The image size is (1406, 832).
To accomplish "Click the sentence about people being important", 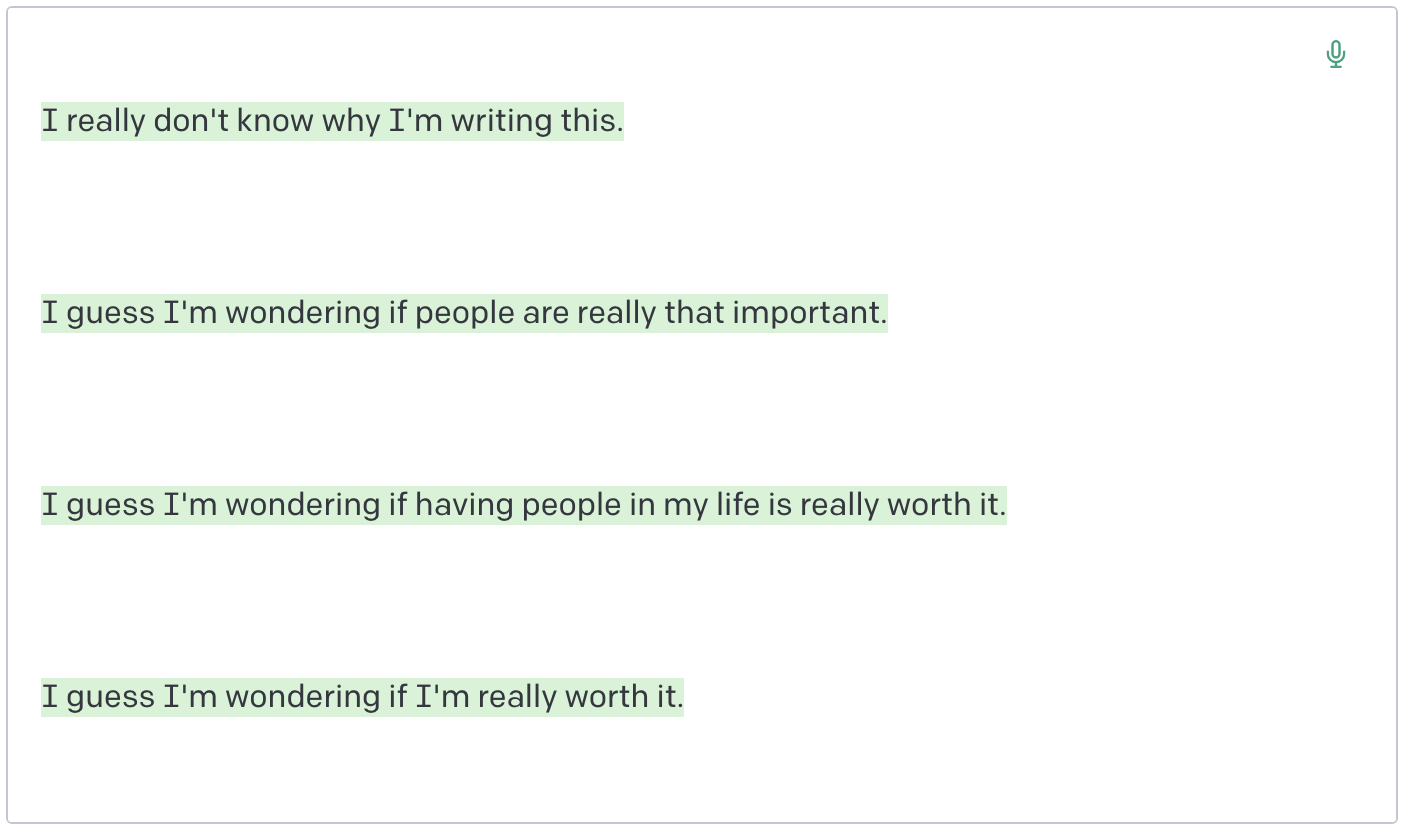I will (x=463, y=313).
